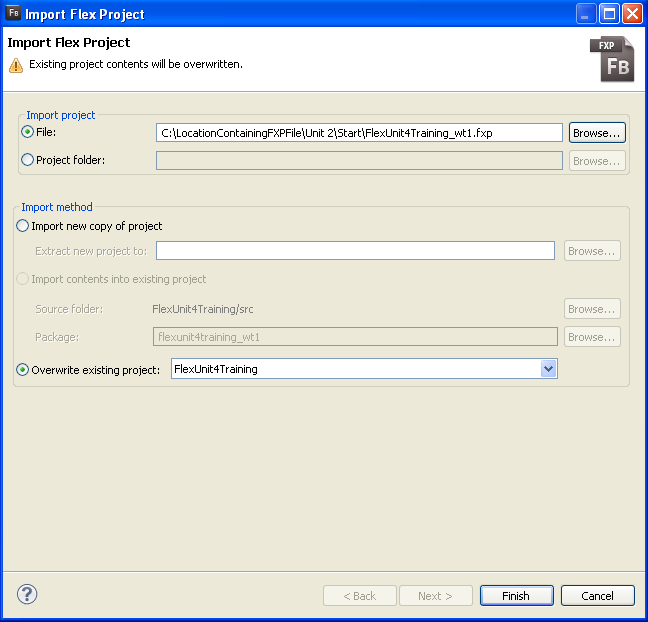Click the Flash Builder title bar icon
Image resolution: width=648 pixels, height=622 pixels.
pos(14,14)
